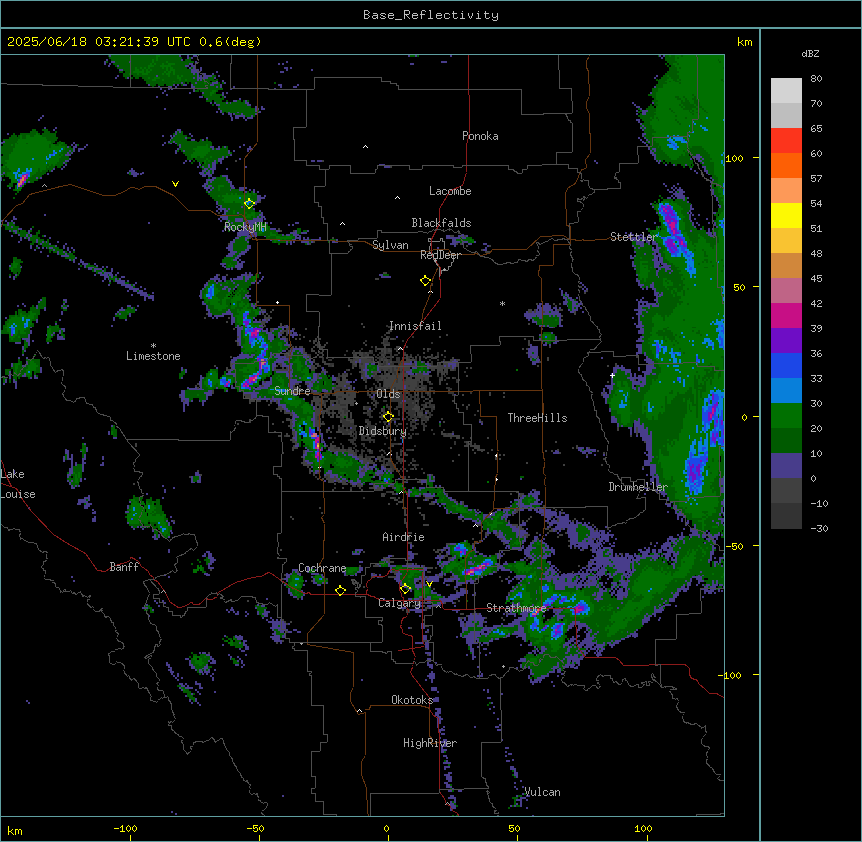The image size is (862, 842).
Task: Click the ThreeHills city label
Action: 537,418
